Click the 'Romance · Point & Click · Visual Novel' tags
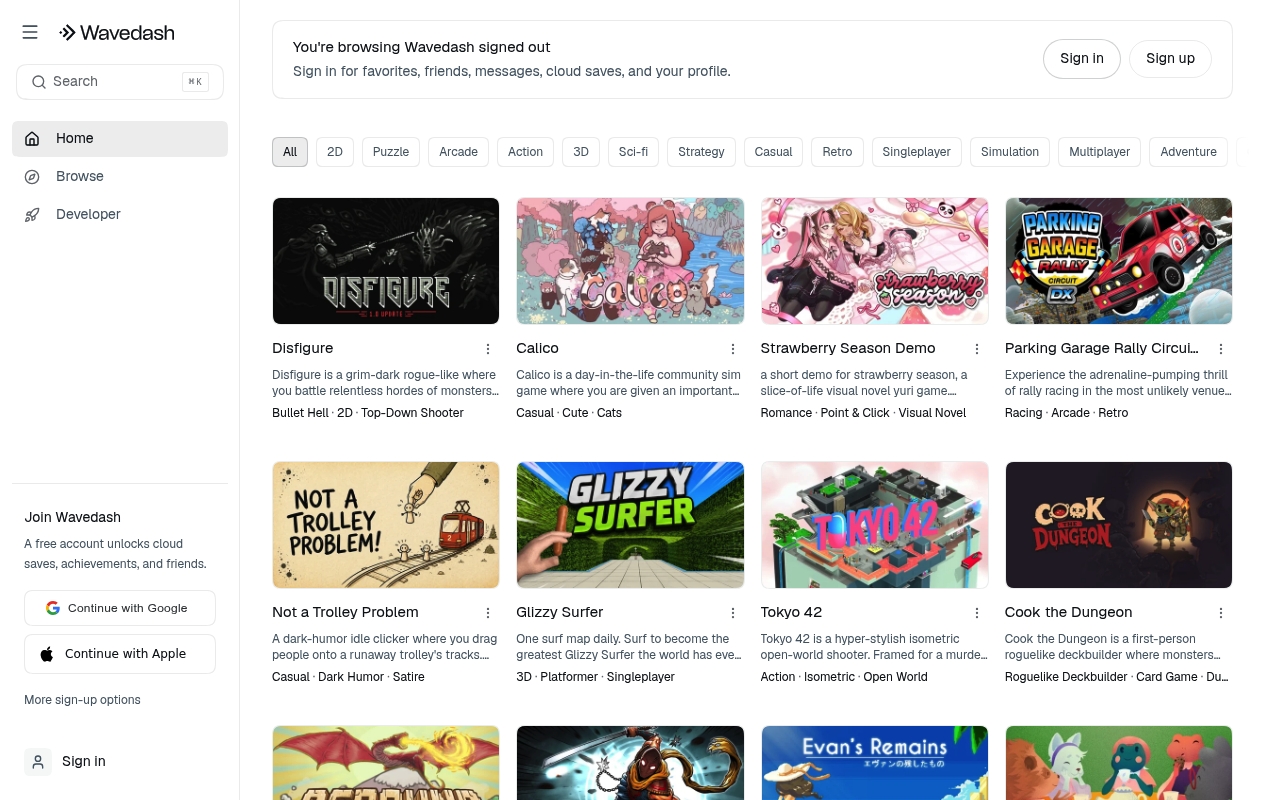The height and width of the screenshot is (800, 1280). point(864,413)
